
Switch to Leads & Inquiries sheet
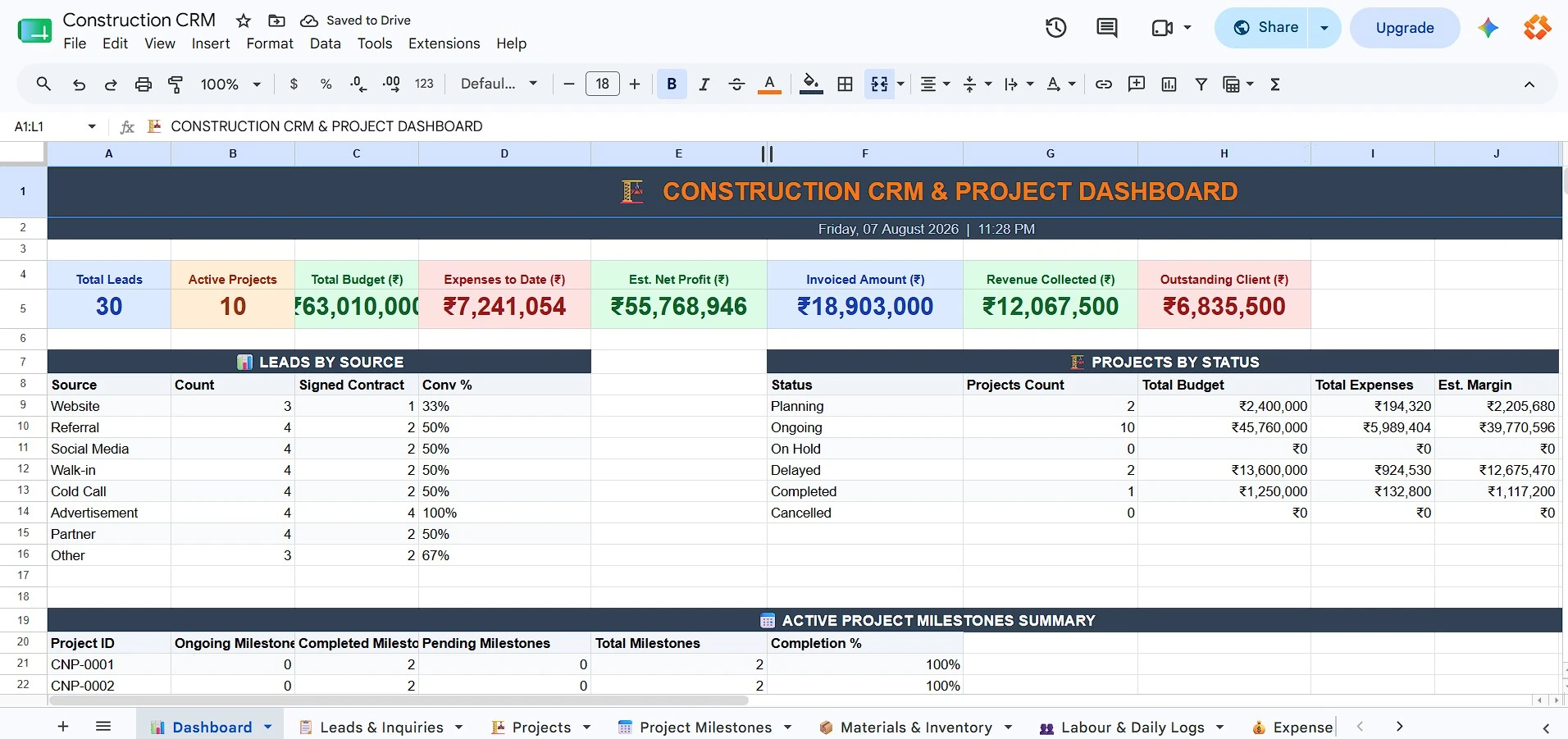382,728
